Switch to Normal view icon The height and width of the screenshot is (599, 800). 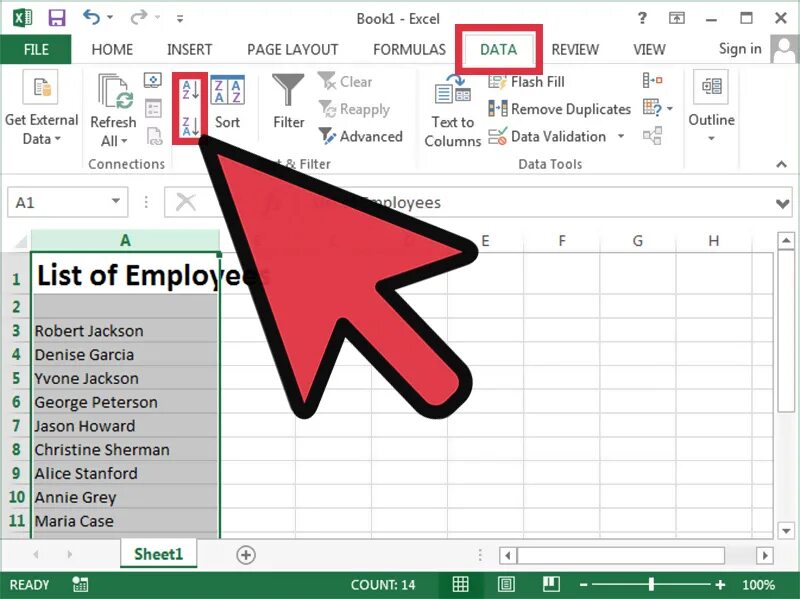(460, 584)
